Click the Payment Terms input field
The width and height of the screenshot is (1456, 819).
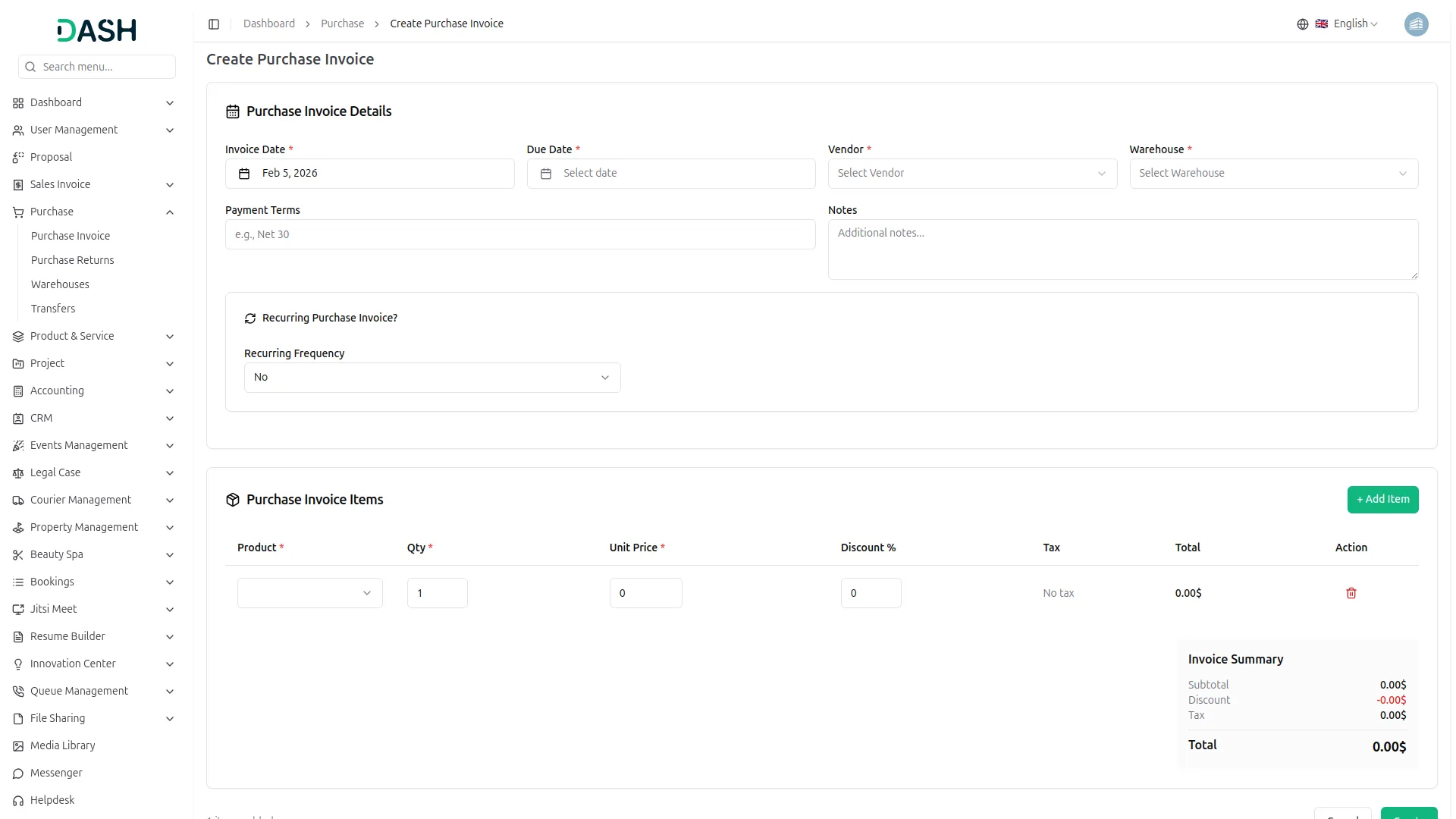520,234
